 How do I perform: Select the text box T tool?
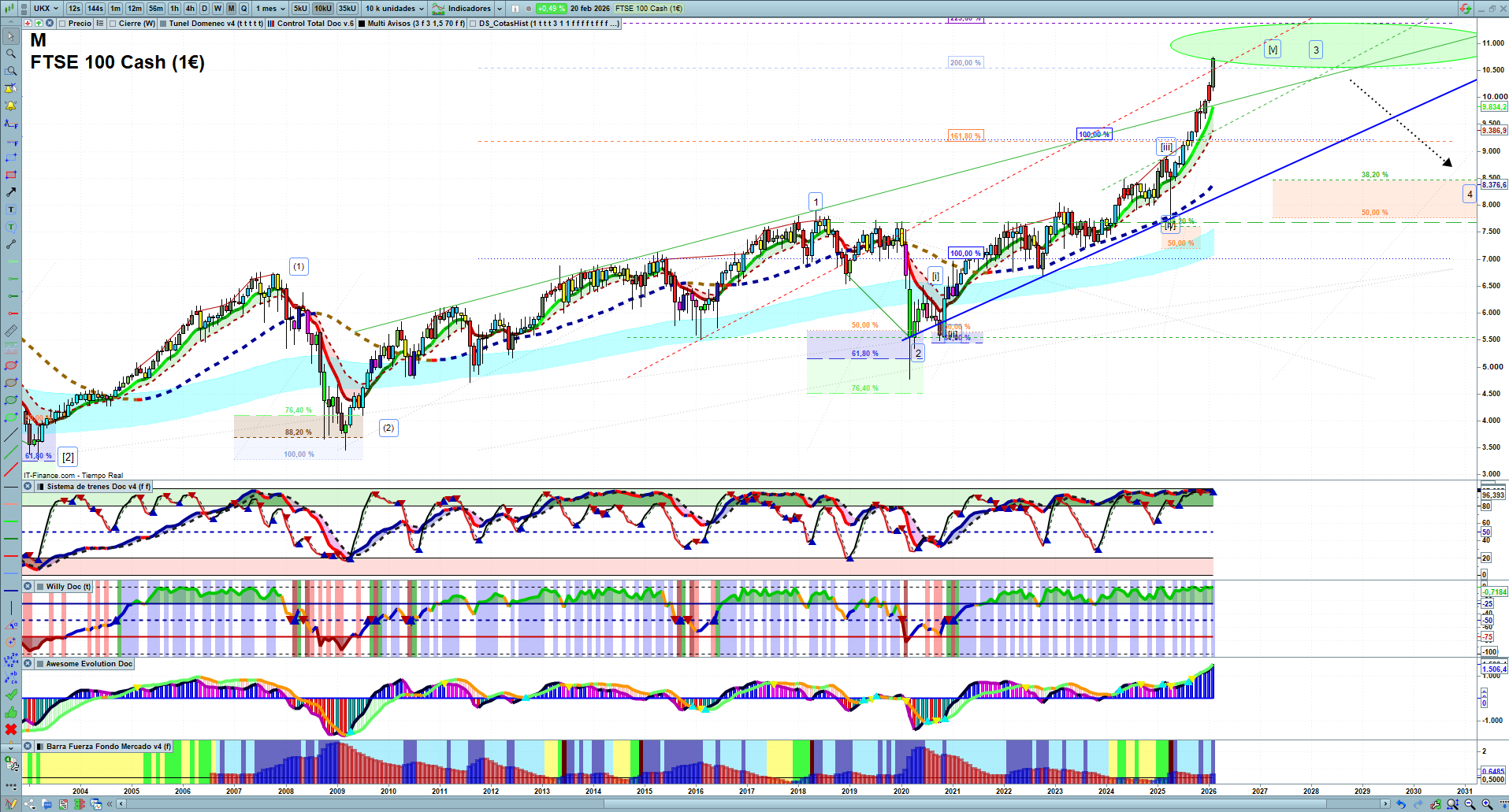click(11, 209)
